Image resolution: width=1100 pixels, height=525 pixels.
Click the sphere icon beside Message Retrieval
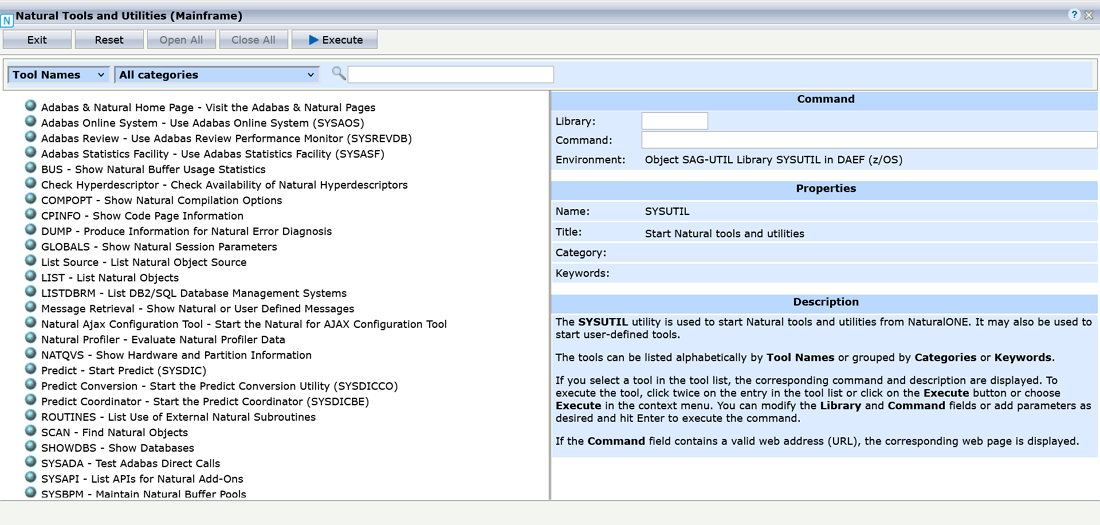coord(30,307)
